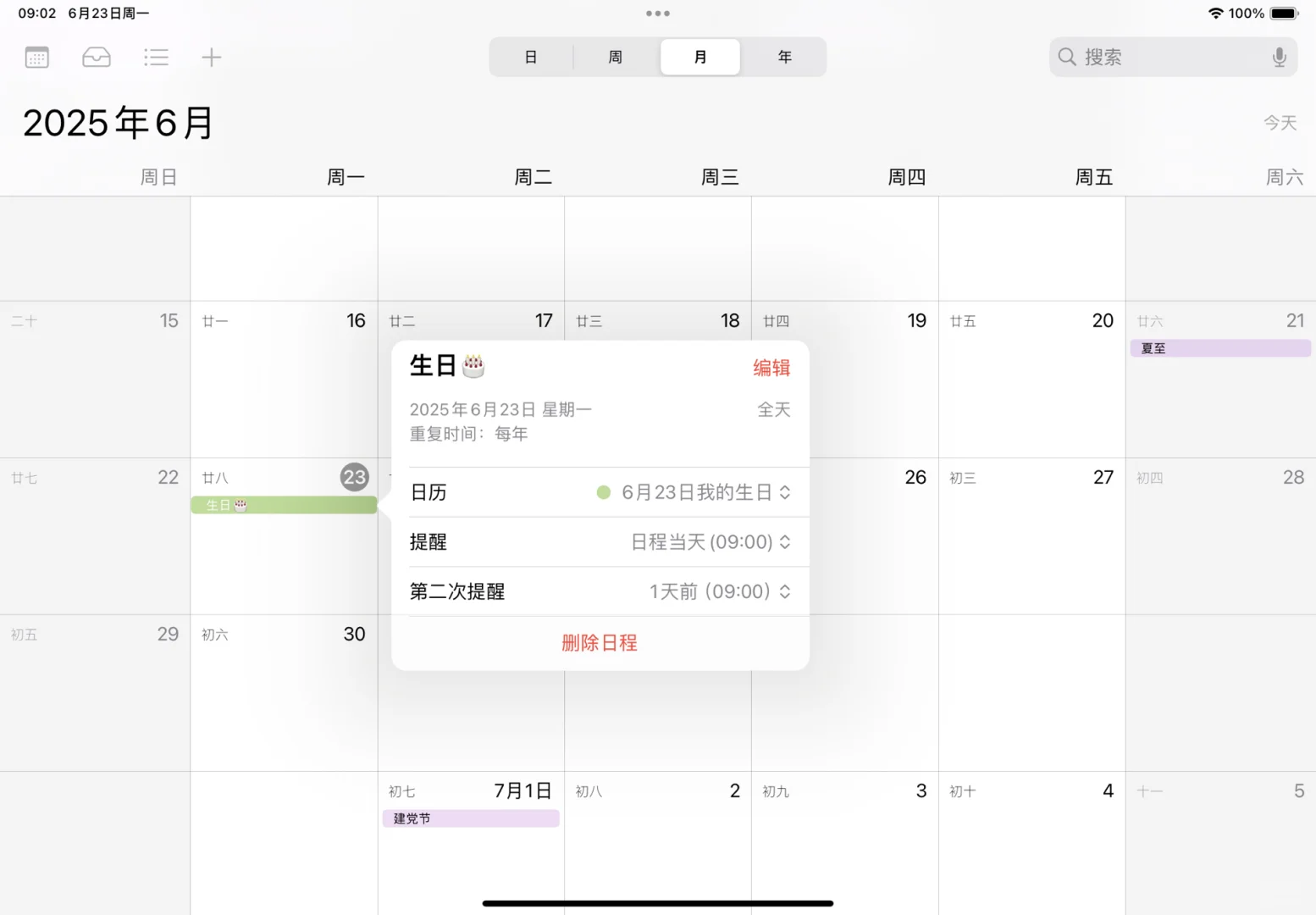Click the 2025年6月 month title
The height and width of the screenshot is (915, 1316).
click(x=118, y=123)
